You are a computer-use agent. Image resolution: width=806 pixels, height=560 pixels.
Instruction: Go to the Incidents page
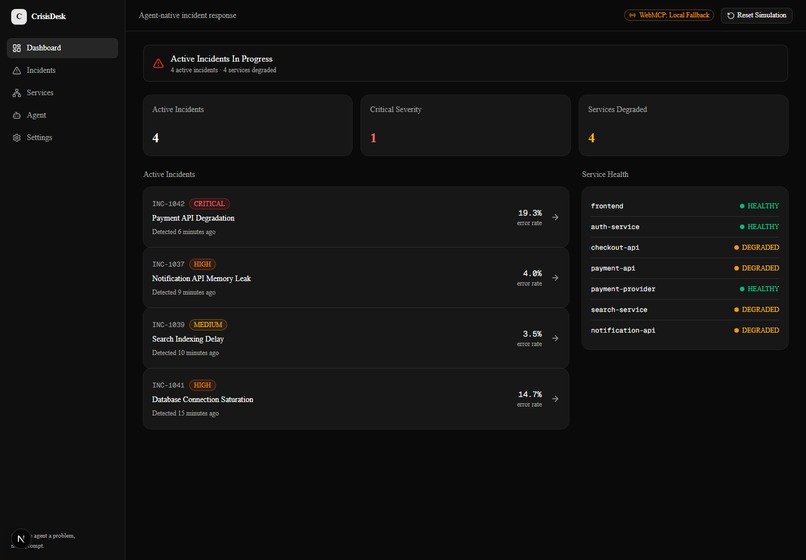pyautogui.click(x=62, y=70)
